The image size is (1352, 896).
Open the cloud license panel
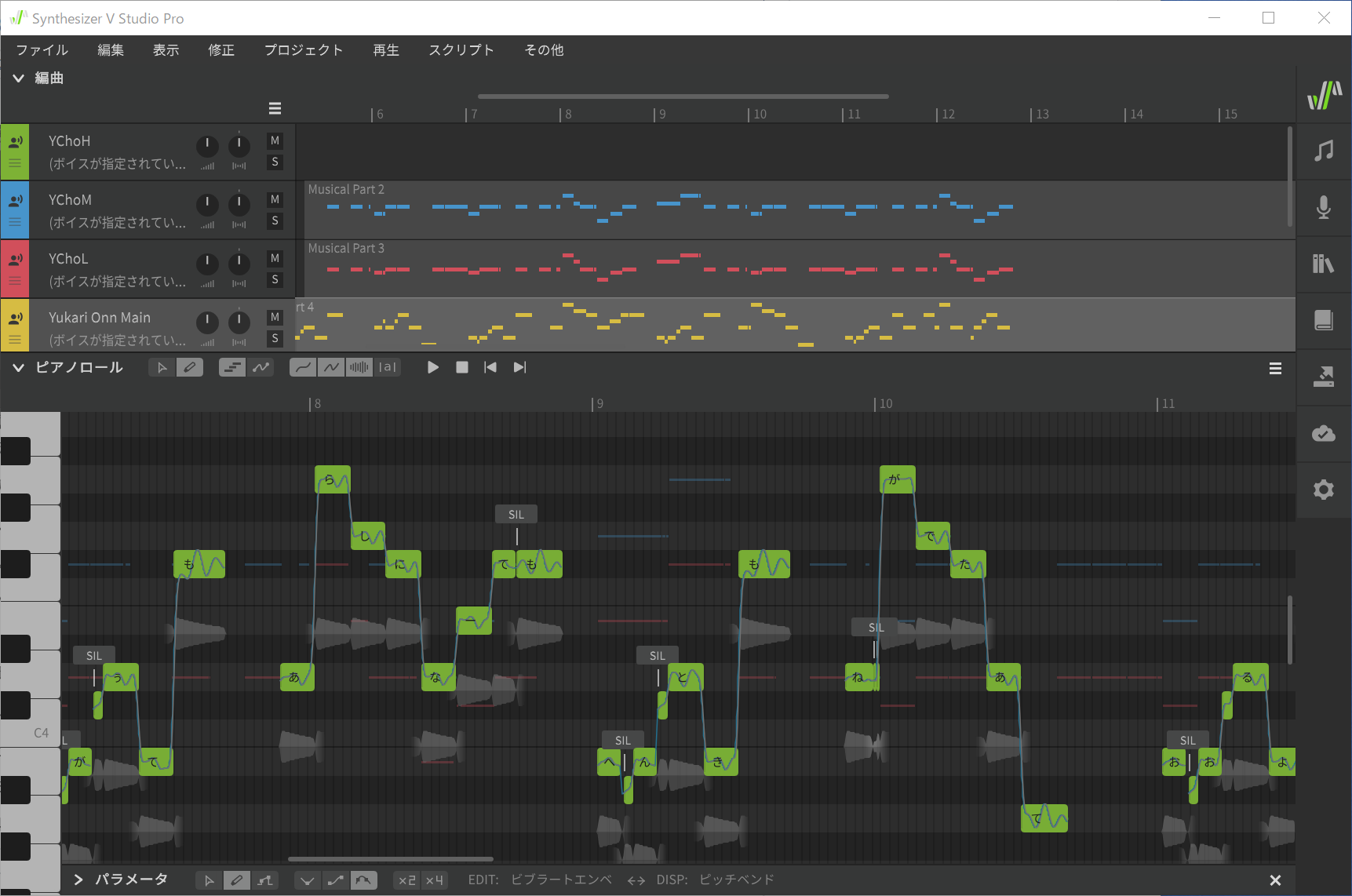[x=1324, y=433]
